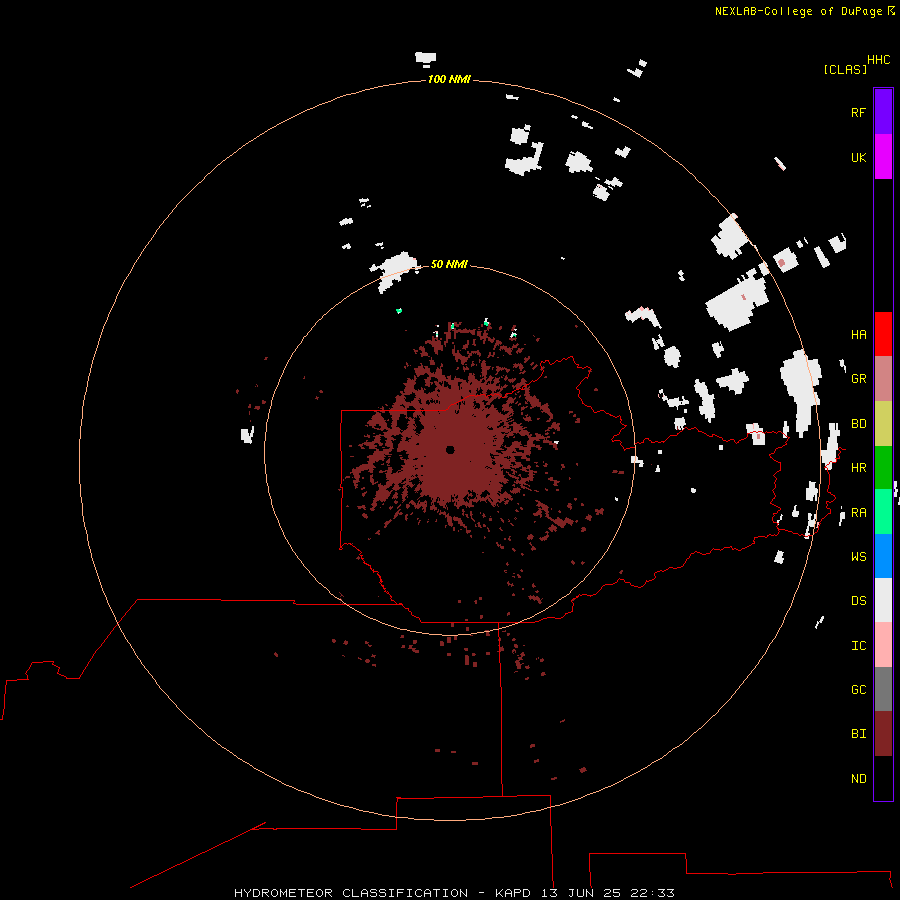
Task: Click the RA light green swatch
Action: 883,512
